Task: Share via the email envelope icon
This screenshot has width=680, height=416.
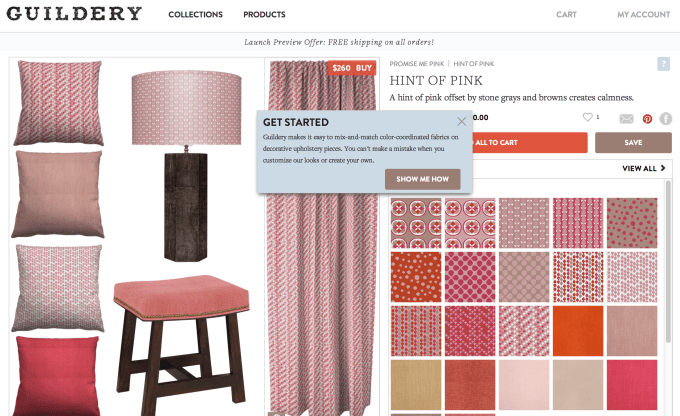Action: click(x=626, y=118)
